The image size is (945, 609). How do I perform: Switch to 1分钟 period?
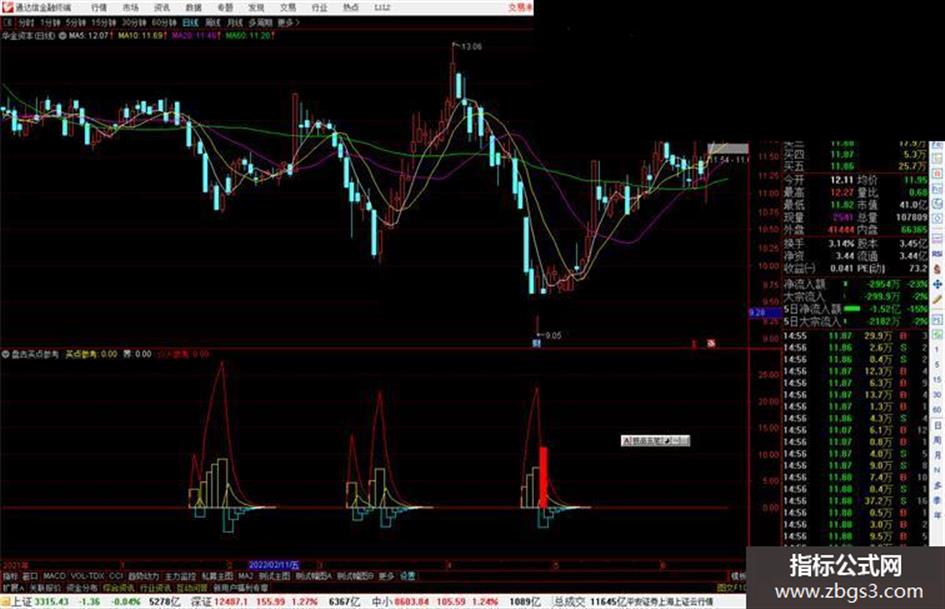click(51, 22)
